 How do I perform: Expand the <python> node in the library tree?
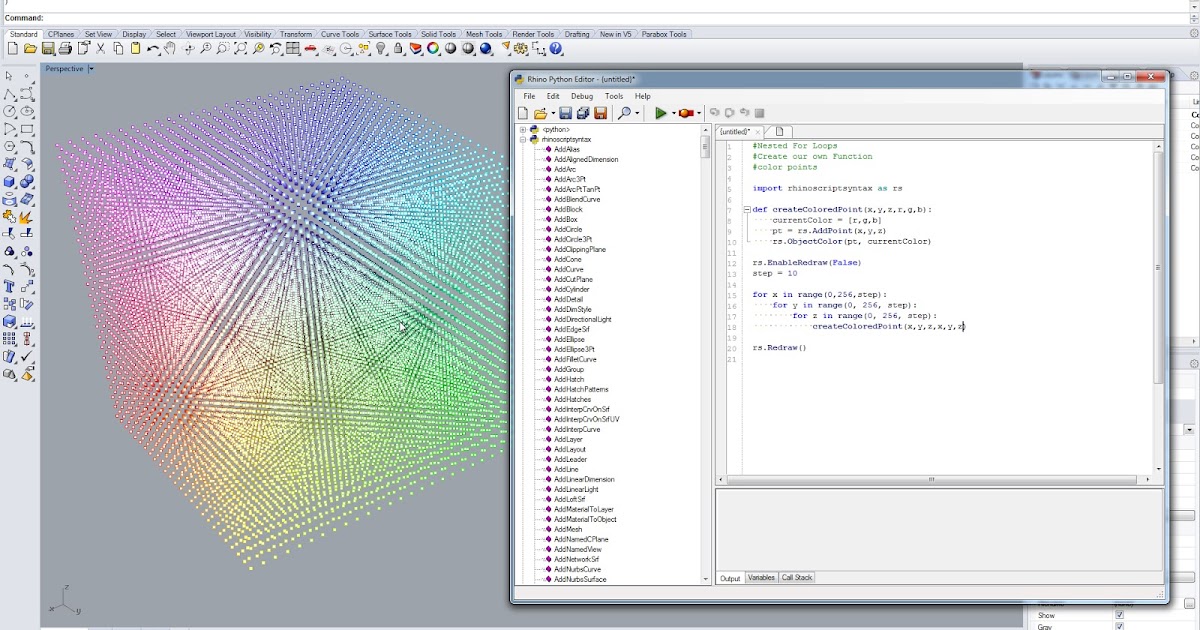point(523,129)
